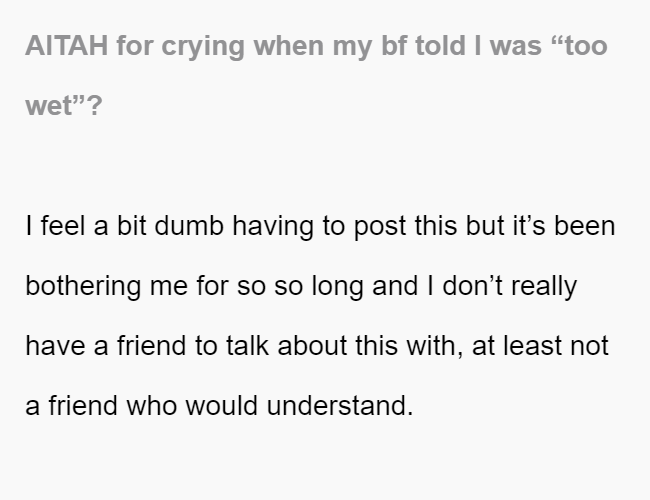The height and width of the screenshot is (500, 650).
Task: Click the word "would" in the last line
Action: point(222,405)
